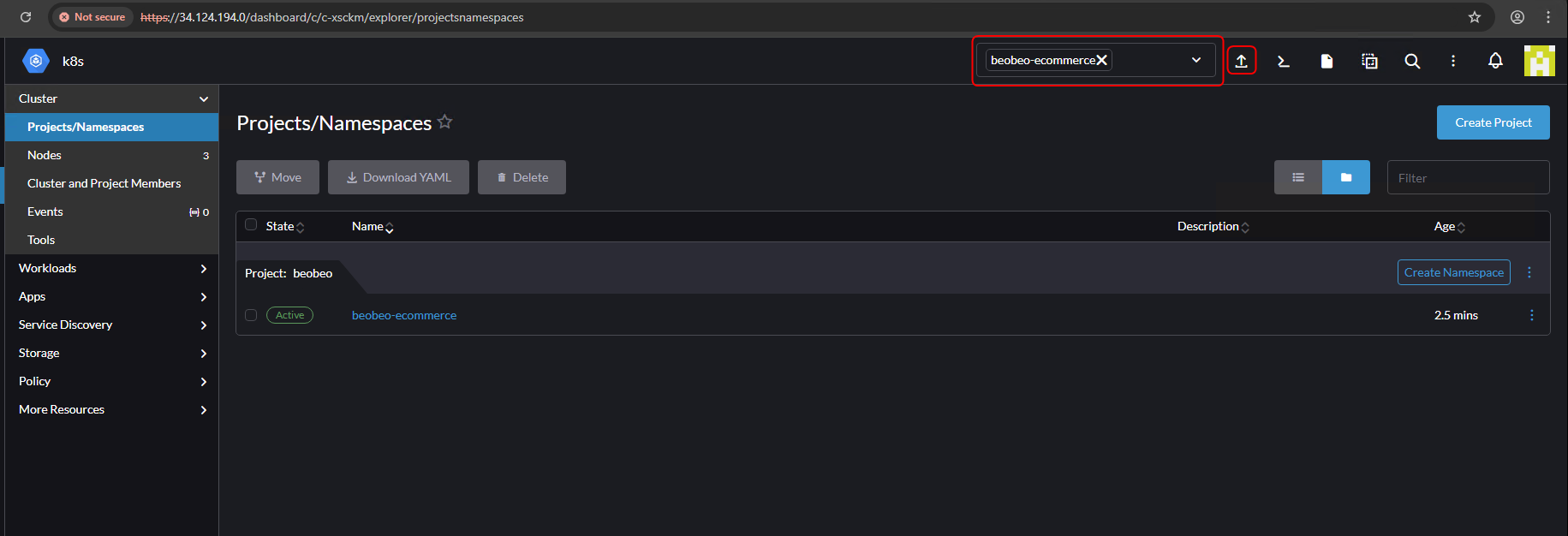Click the user avatar in header
Screen dimensions: 1568x536
[1539, 61]
